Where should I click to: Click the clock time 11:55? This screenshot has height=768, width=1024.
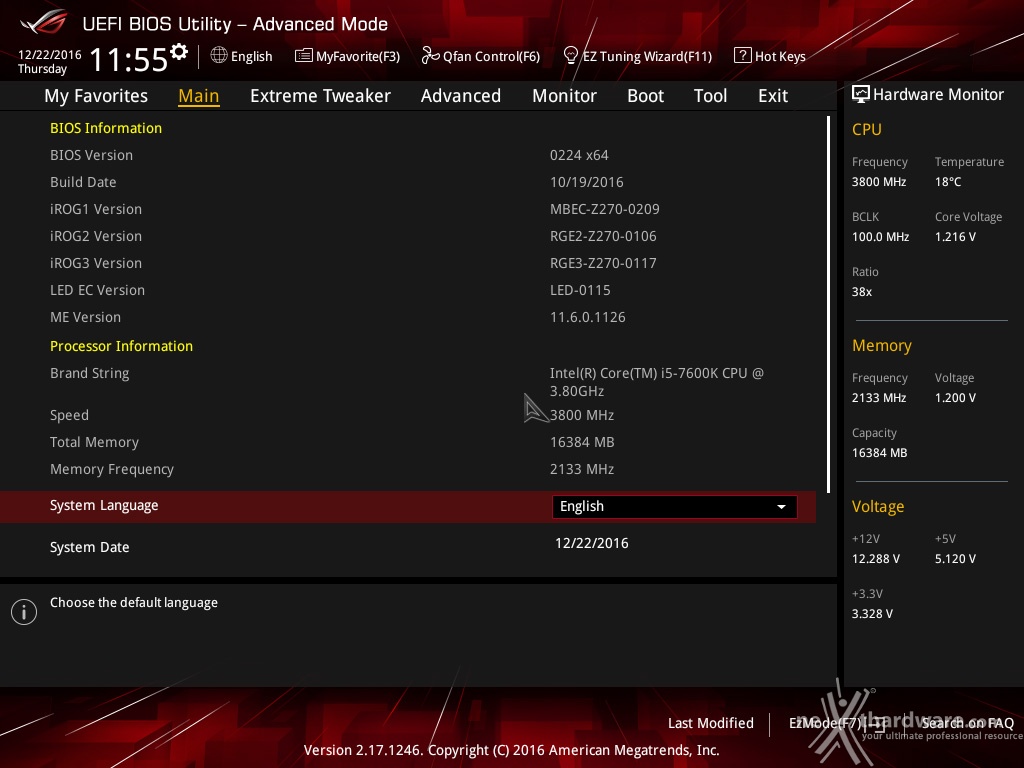(x=129, y=60)
